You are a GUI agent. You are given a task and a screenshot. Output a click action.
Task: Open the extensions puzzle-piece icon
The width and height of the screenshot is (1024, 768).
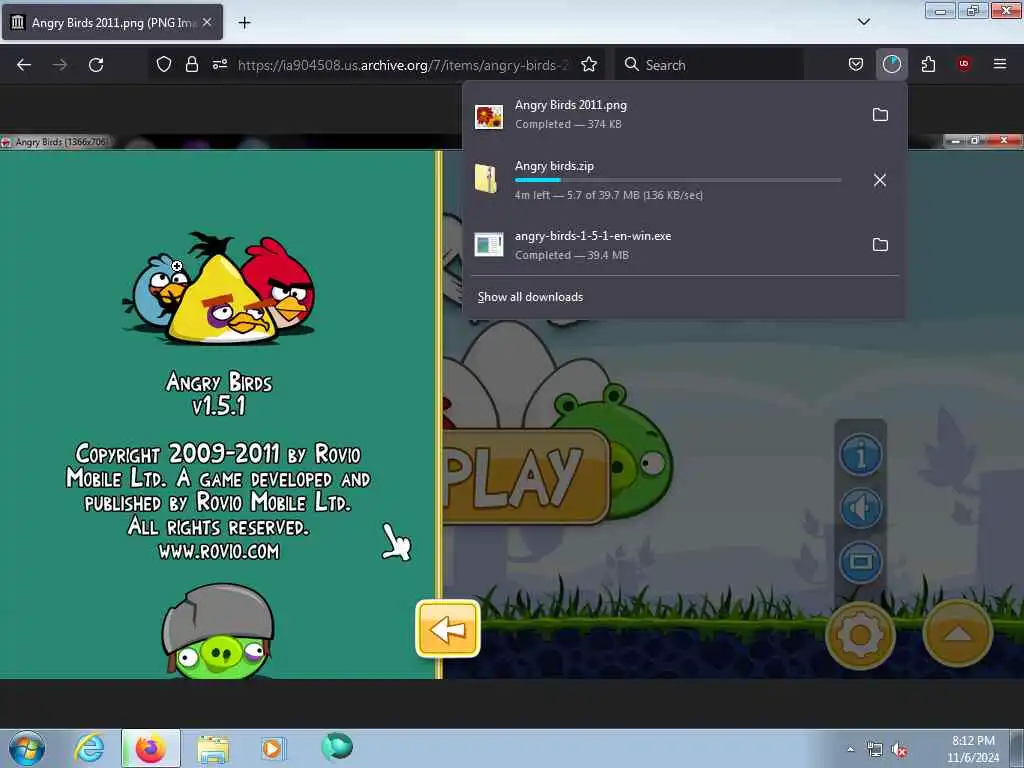pyautogui.click(x=928, y=64)
